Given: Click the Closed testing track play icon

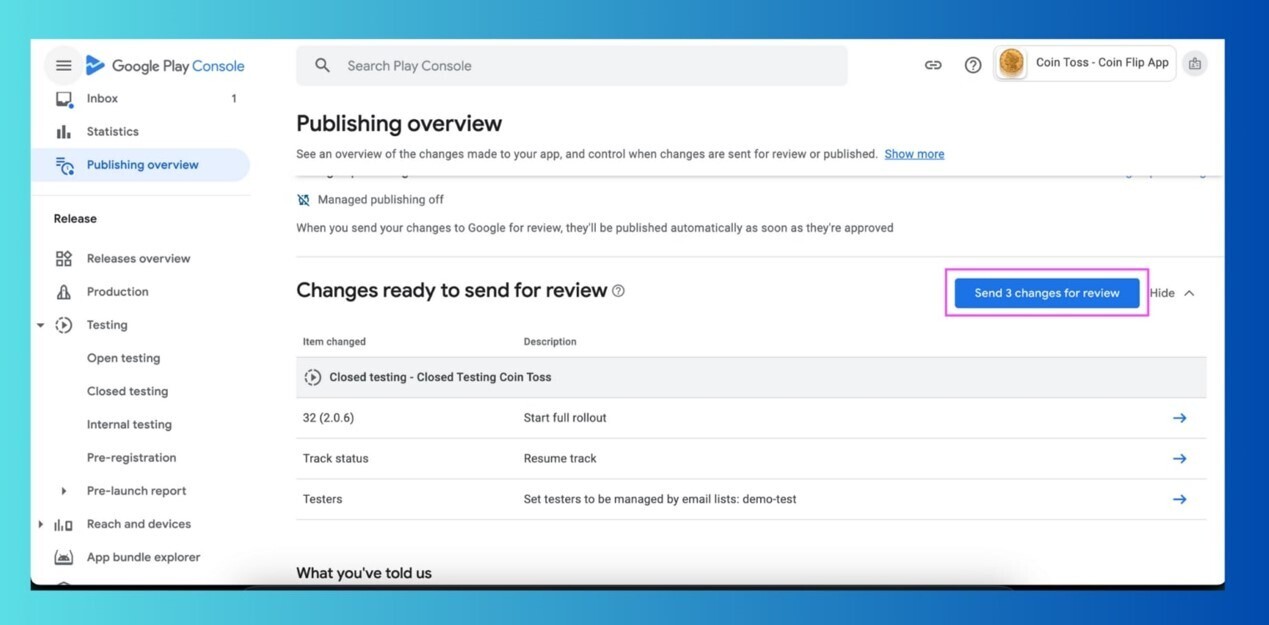Looking at the screenshot, I should [x=312, y=378].
